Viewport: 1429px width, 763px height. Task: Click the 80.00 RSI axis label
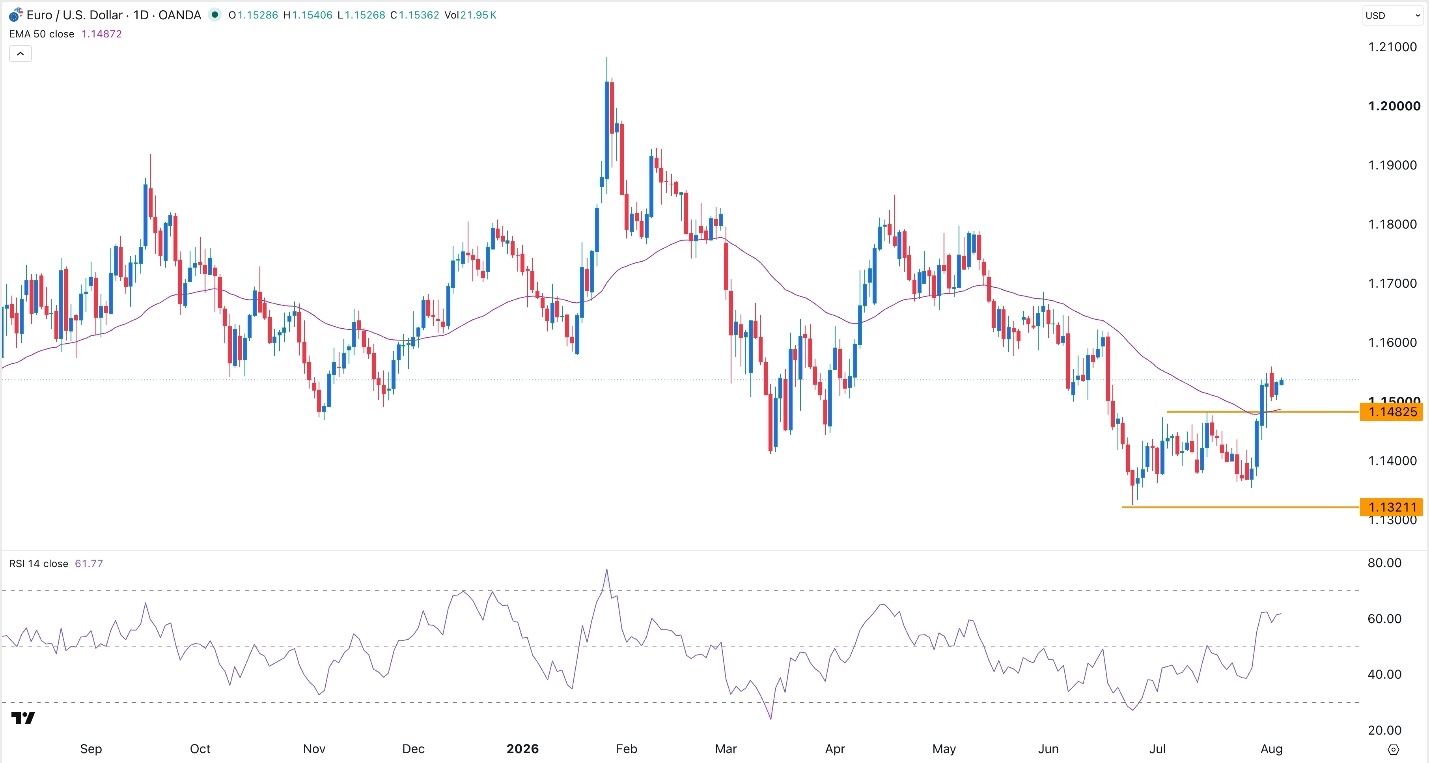tap(1384, 563)
